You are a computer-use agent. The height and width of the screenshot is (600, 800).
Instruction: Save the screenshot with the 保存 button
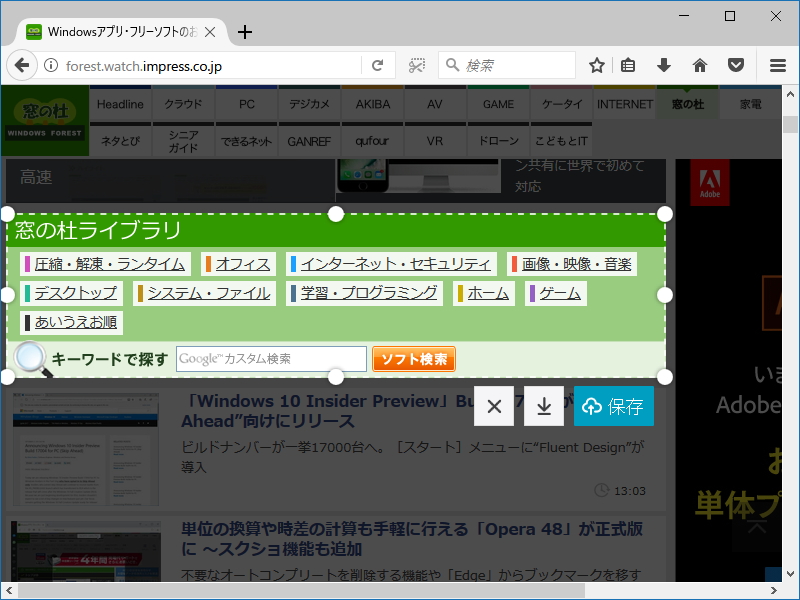[613, 406]
